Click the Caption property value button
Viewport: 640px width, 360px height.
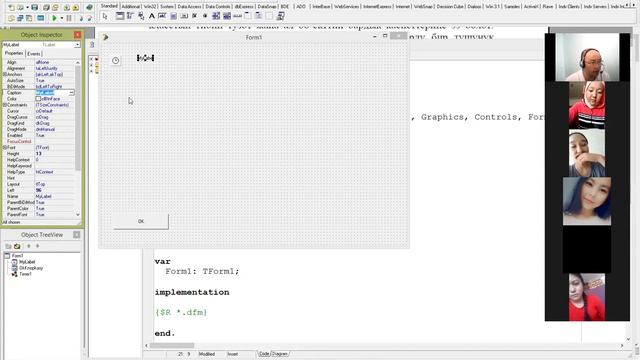(71, 93)
